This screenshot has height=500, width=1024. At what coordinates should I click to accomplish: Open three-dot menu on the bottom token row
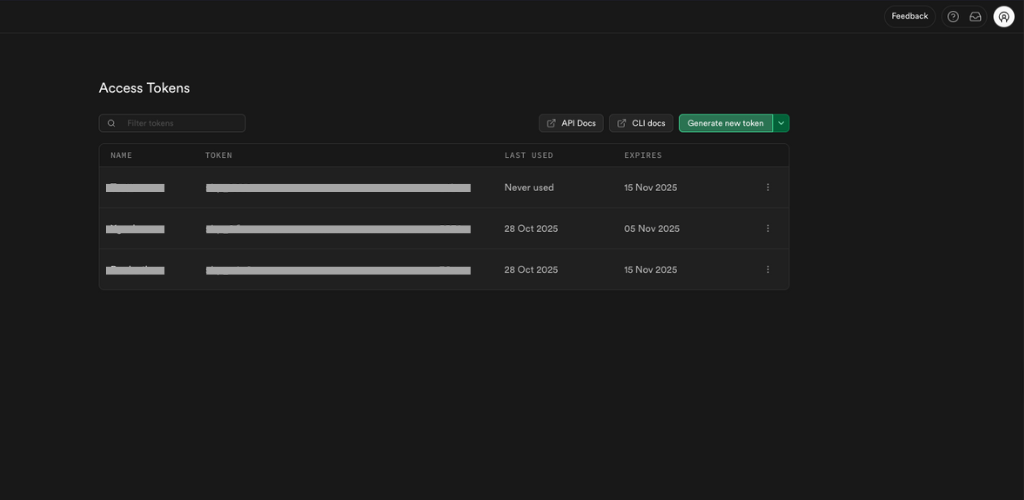pos(768,270)
